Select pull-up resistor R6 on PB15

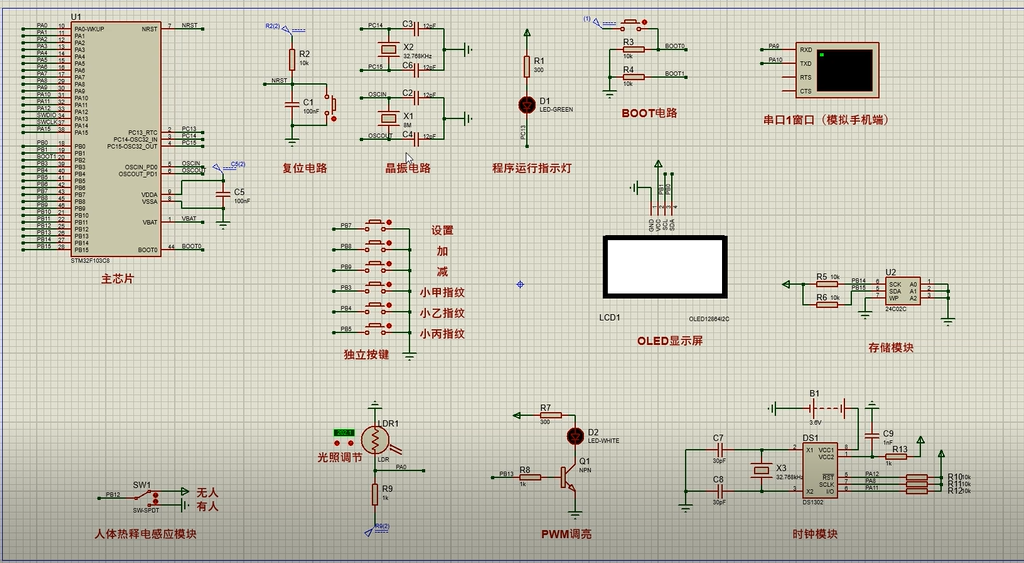[x=827, y=304]
